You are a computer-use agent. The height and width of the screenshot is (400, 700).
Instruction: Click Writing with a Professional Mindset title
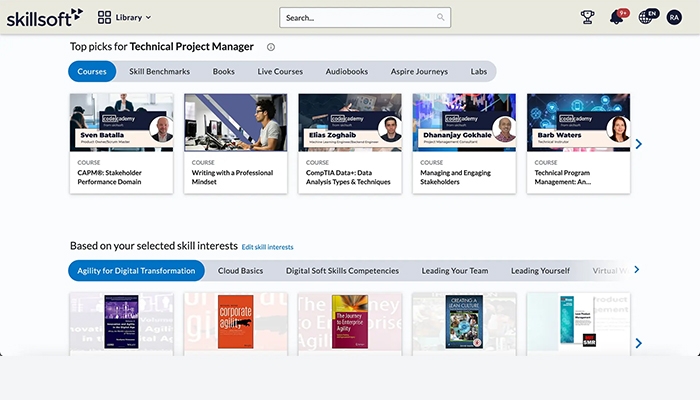tap(232, 177)
